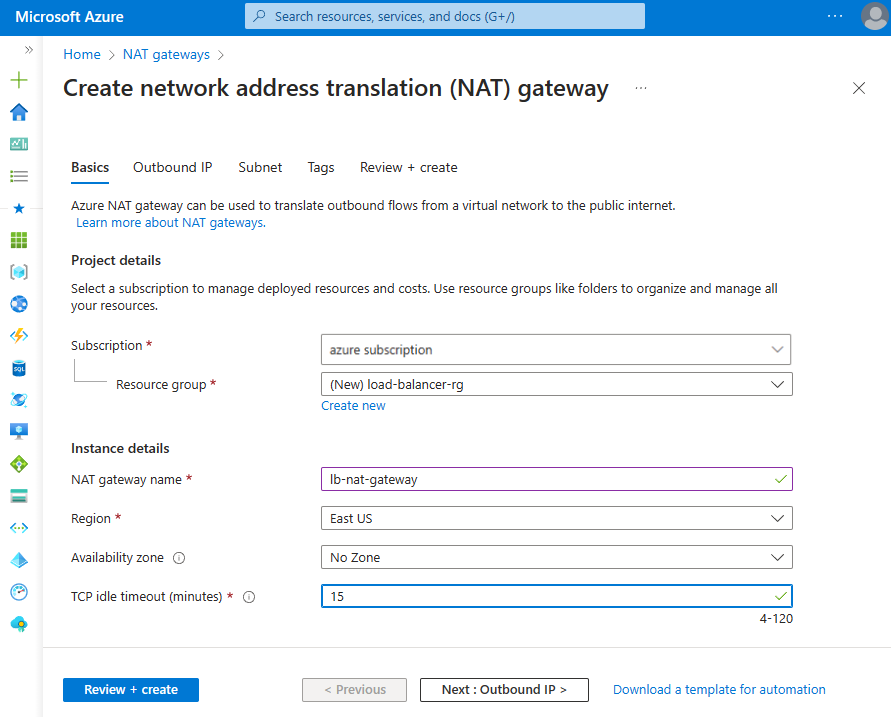Open Azure Cosmos DB in the sidebar
Image resolution: width=891 pixels, height=717 pixels.
click(18, 399)
